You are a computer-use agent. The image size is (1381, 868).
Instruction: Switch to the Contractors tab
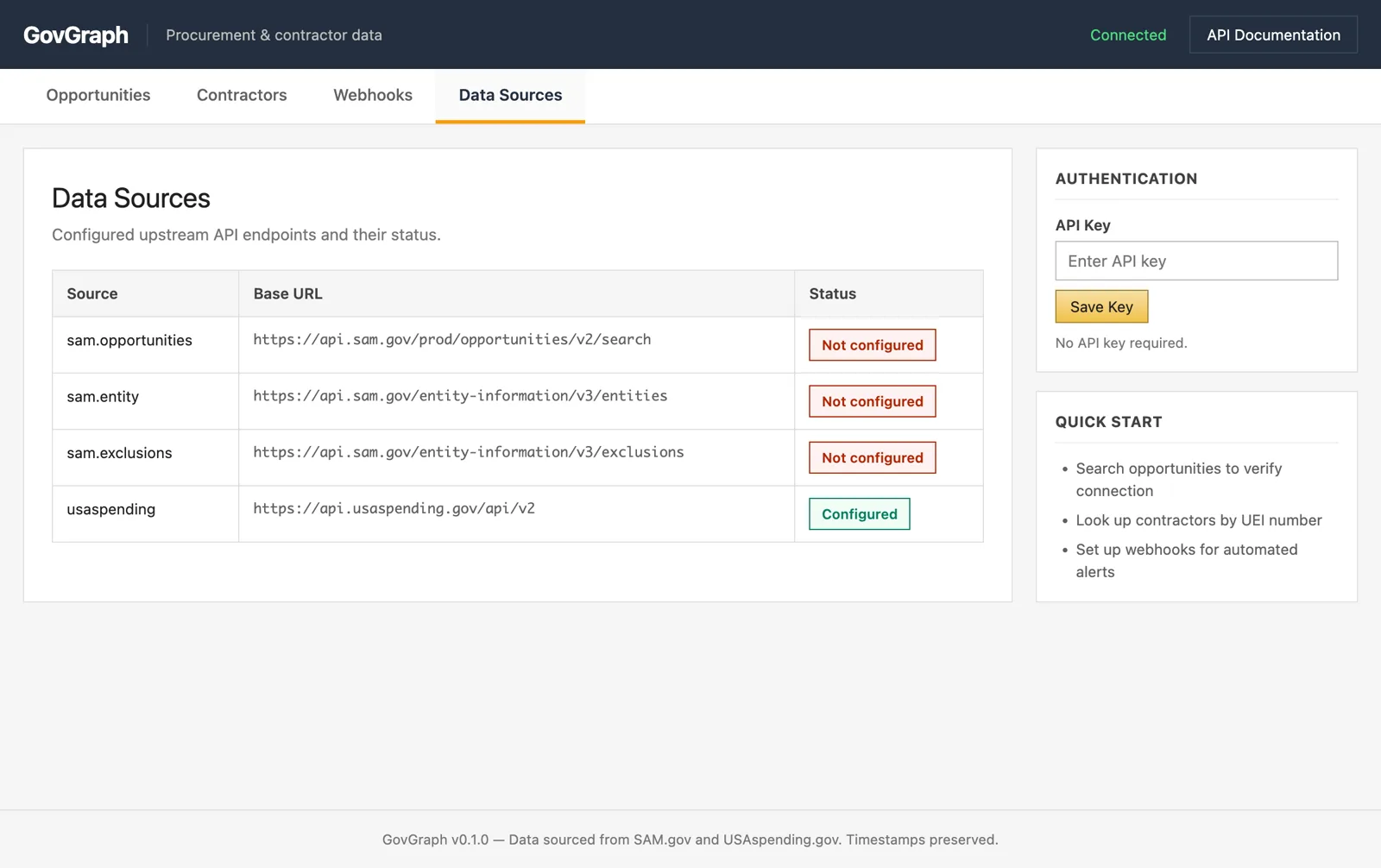point(242,96)
